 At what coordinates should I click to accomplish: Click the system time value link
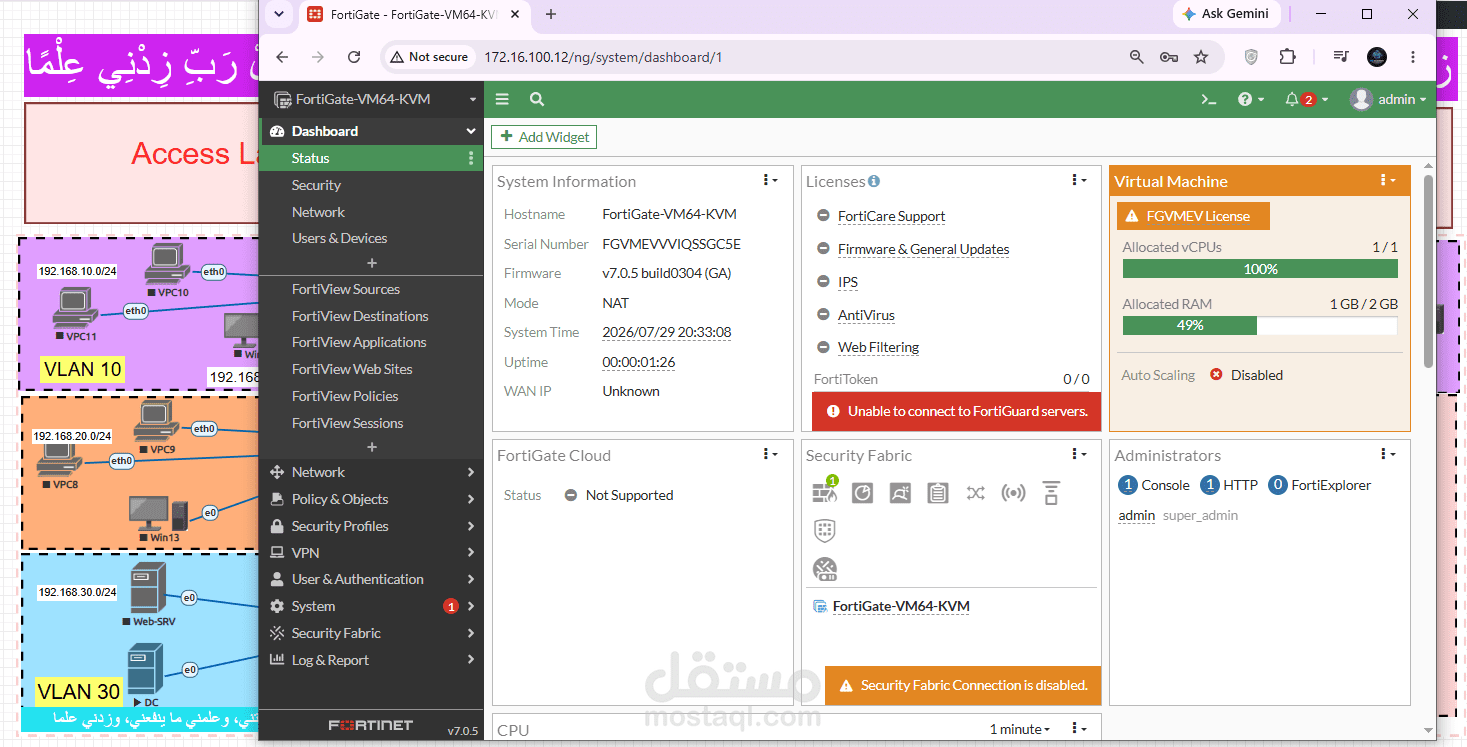[x=666, y=332]
